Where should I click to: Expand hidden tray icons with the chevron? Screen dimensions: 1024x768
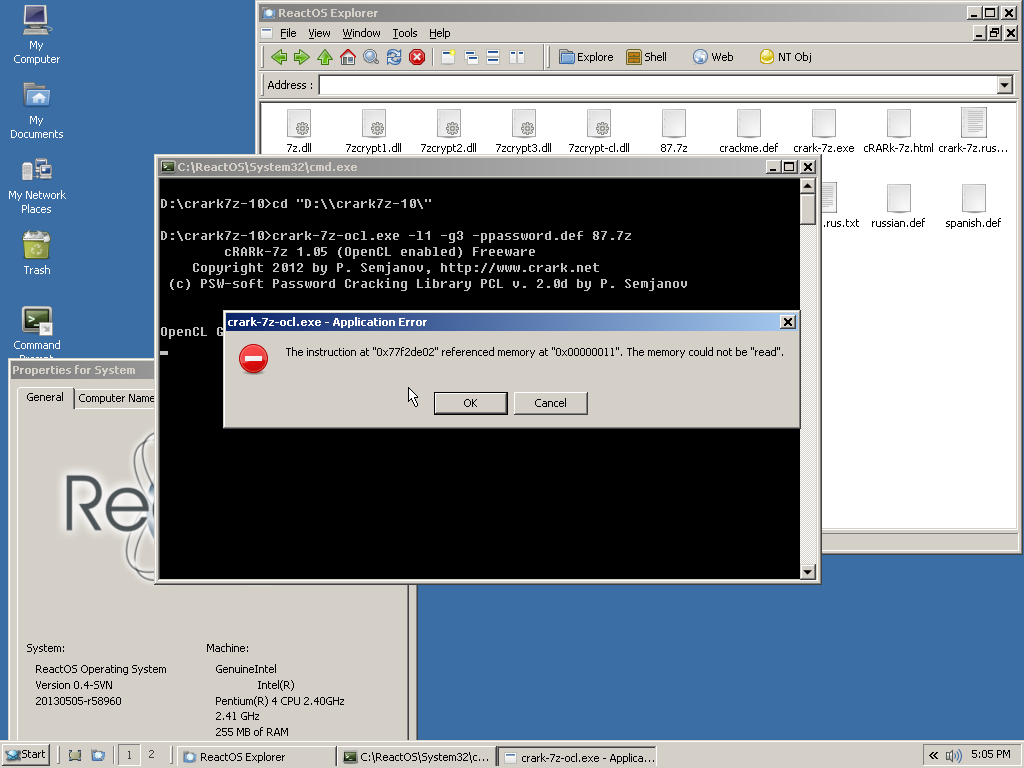tap(933, 756)
